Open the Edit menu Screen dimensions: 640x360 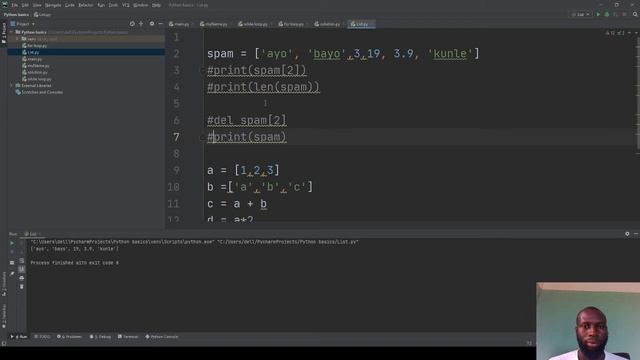(25, 5)
